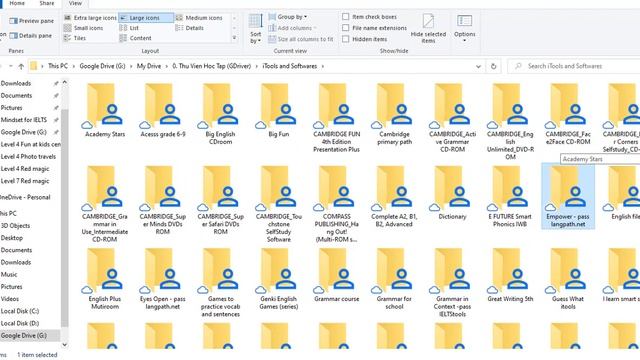The width and height of the screenshot is (640, 360).
Task: Open CAMBRIDGE FUN 4th Edition Presentation Plus folder
Action: coord(336,118)
